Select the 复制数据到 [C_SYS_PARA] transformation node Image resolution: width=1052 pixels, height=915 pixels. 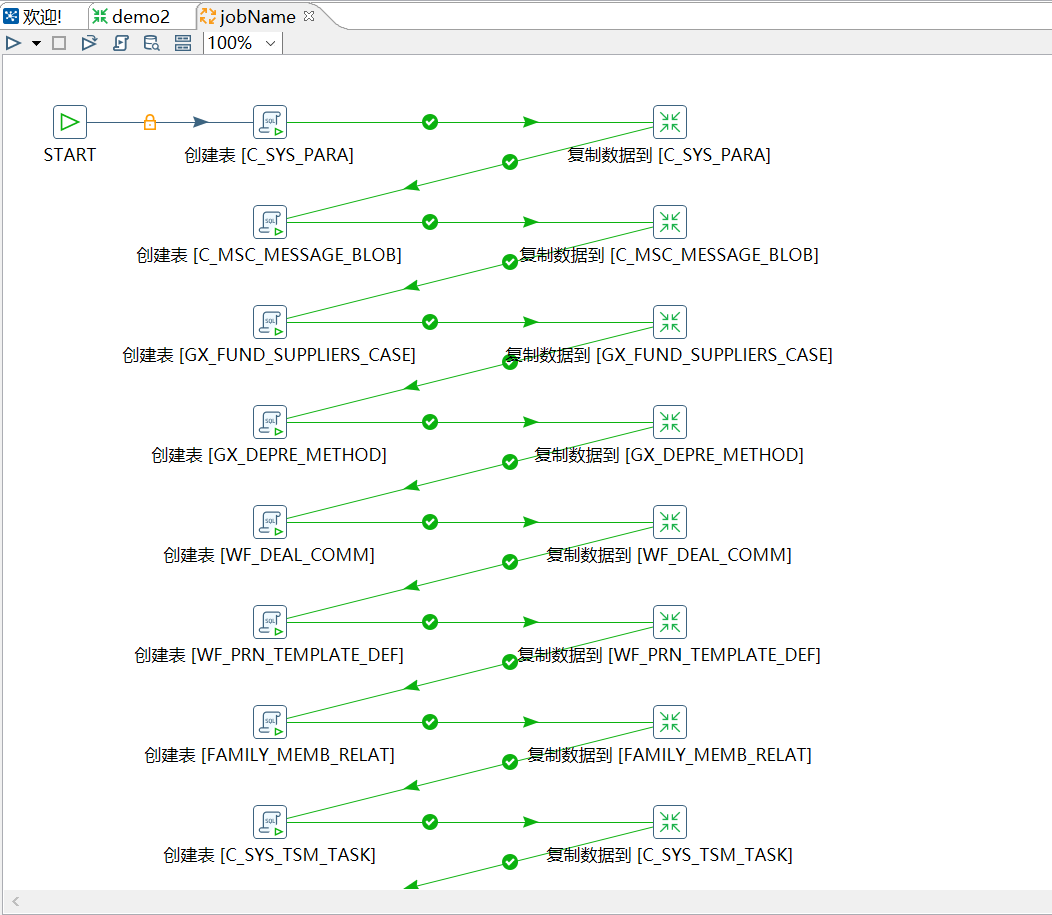[x=670, y=122]
